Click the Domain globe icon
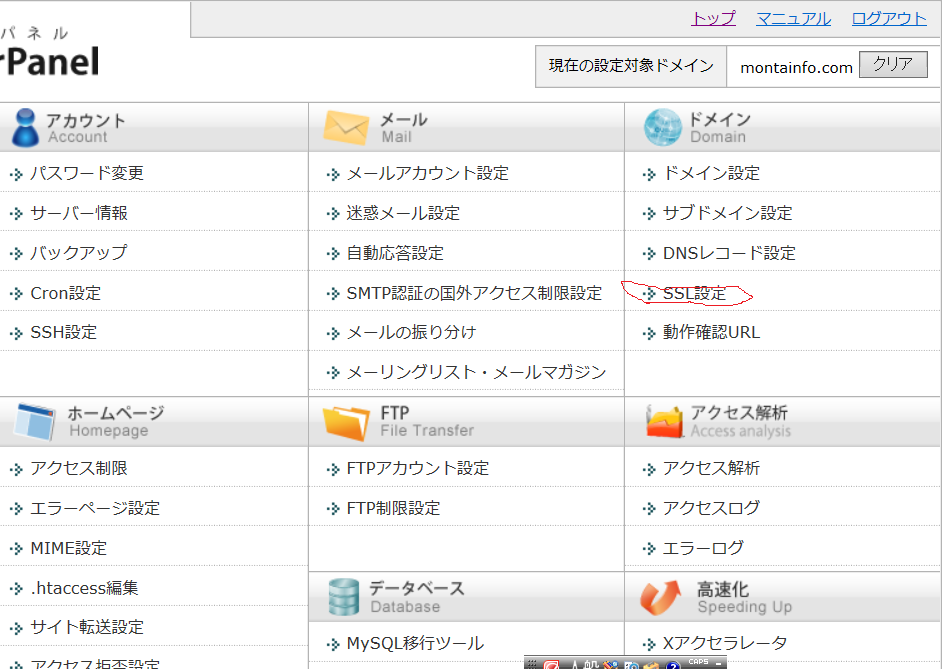Viewport: 942px width, 669px height. [662, 128]
